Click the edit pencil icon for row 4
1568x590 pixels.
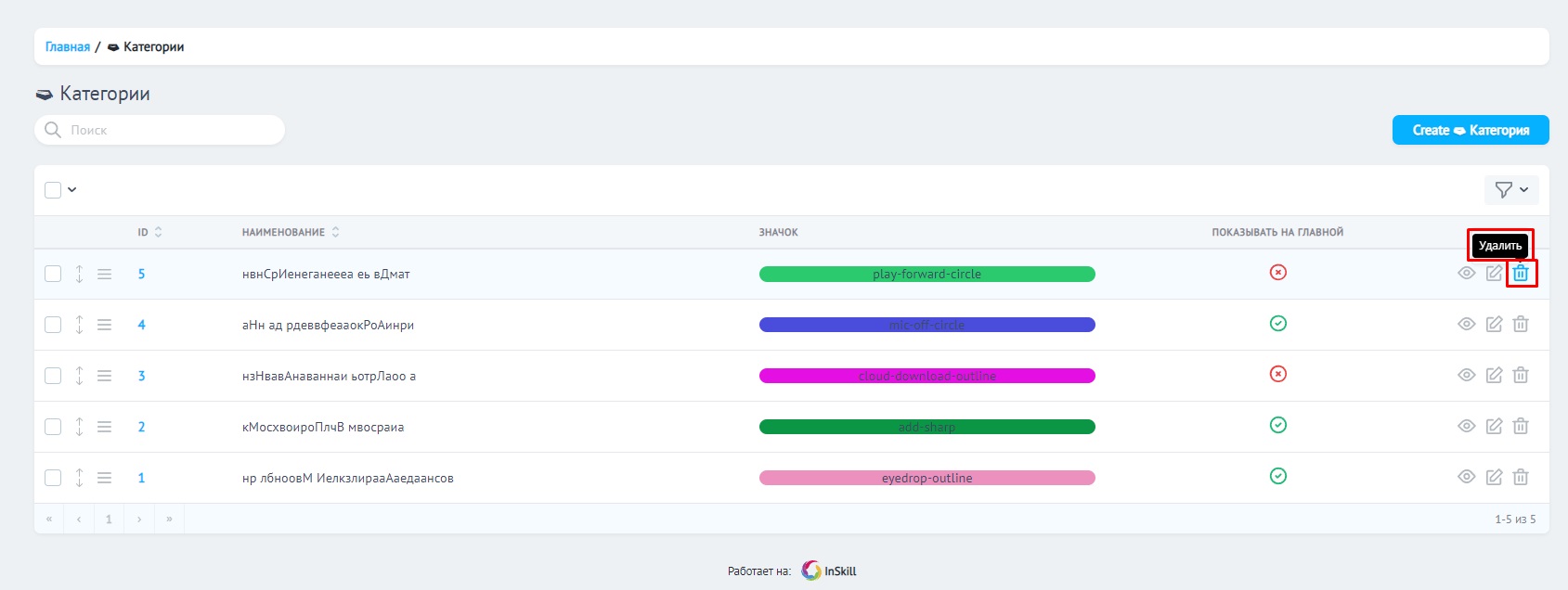point(1494,325)
